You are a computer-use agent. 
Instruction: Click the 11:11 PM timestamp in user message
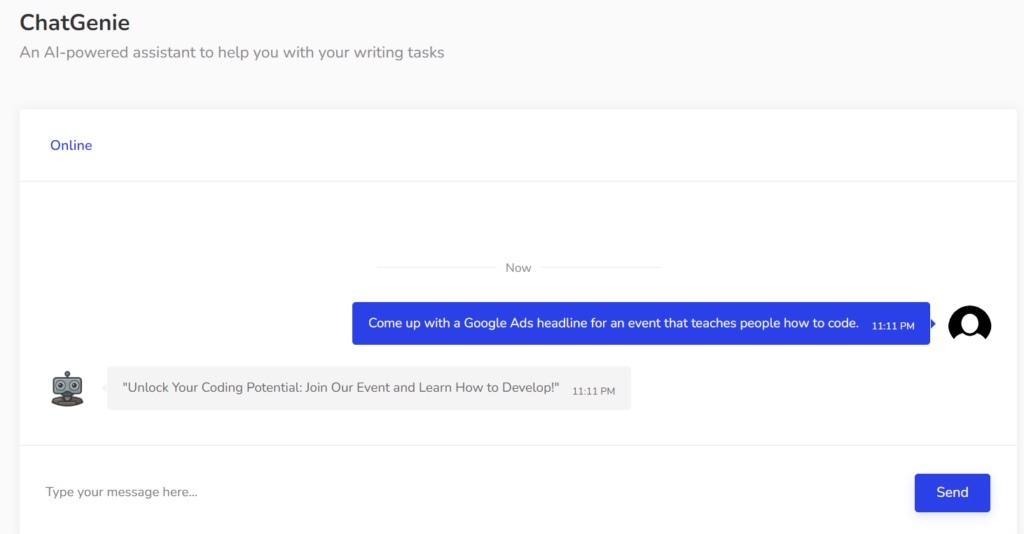[x=892, y=326]
